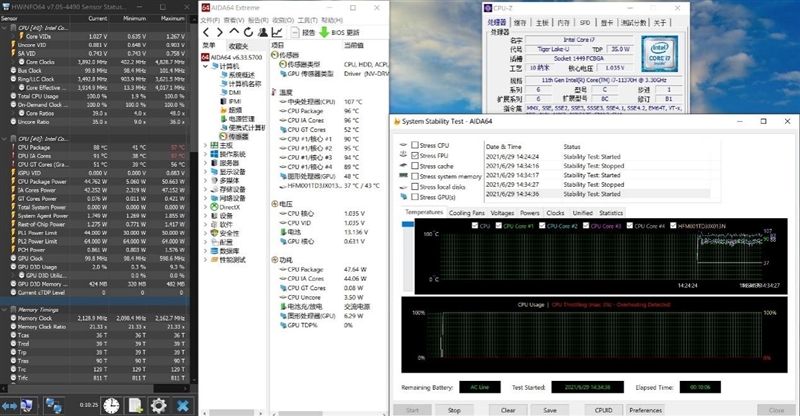Click the AIDA64 back navigation arrow

[208, 32]
